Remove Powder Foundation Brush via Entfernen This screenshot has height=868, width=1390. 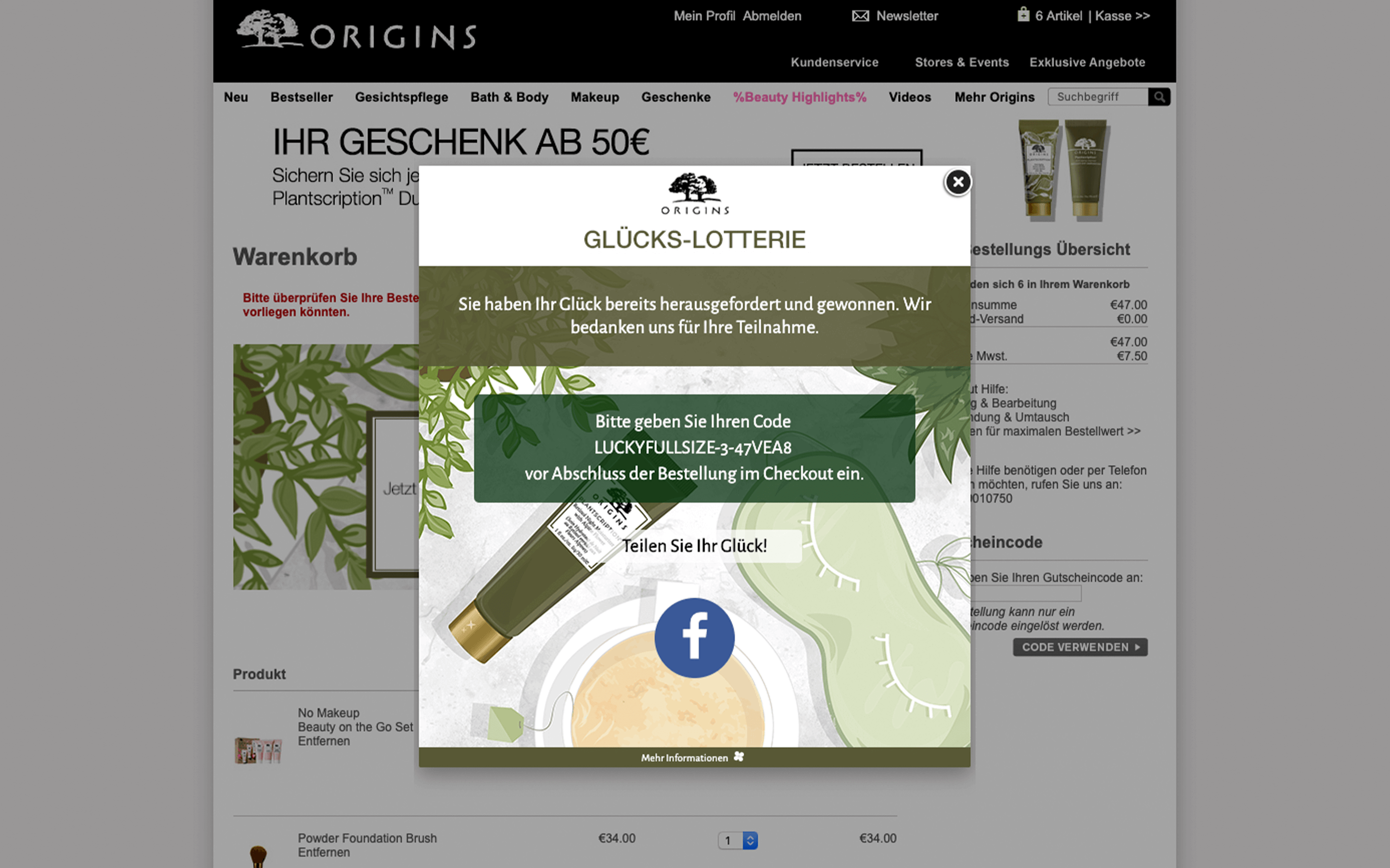click(x=323, y=853)
